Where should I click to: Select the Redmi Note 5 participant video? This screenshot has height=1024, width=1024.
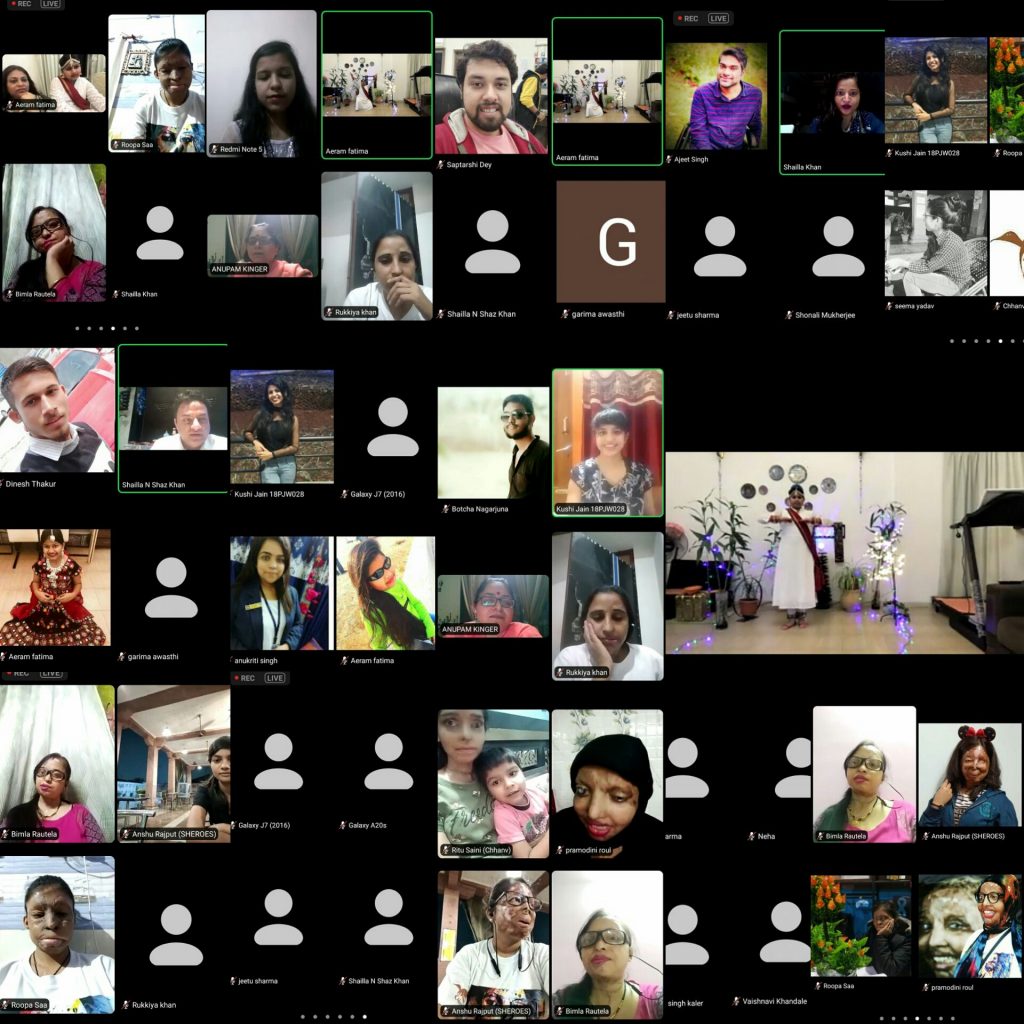261,83
